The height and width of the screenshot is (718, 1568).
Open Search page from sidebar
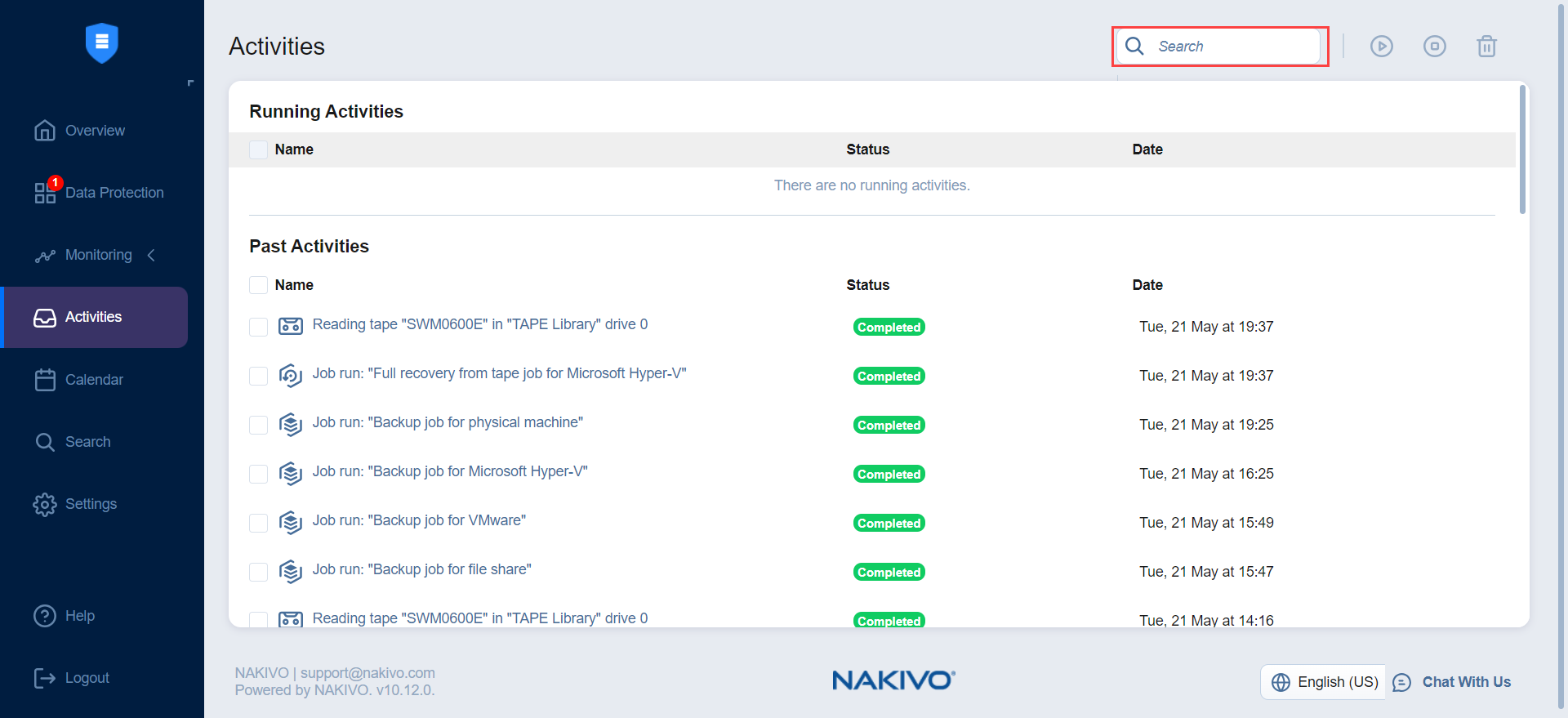point(87,442)
